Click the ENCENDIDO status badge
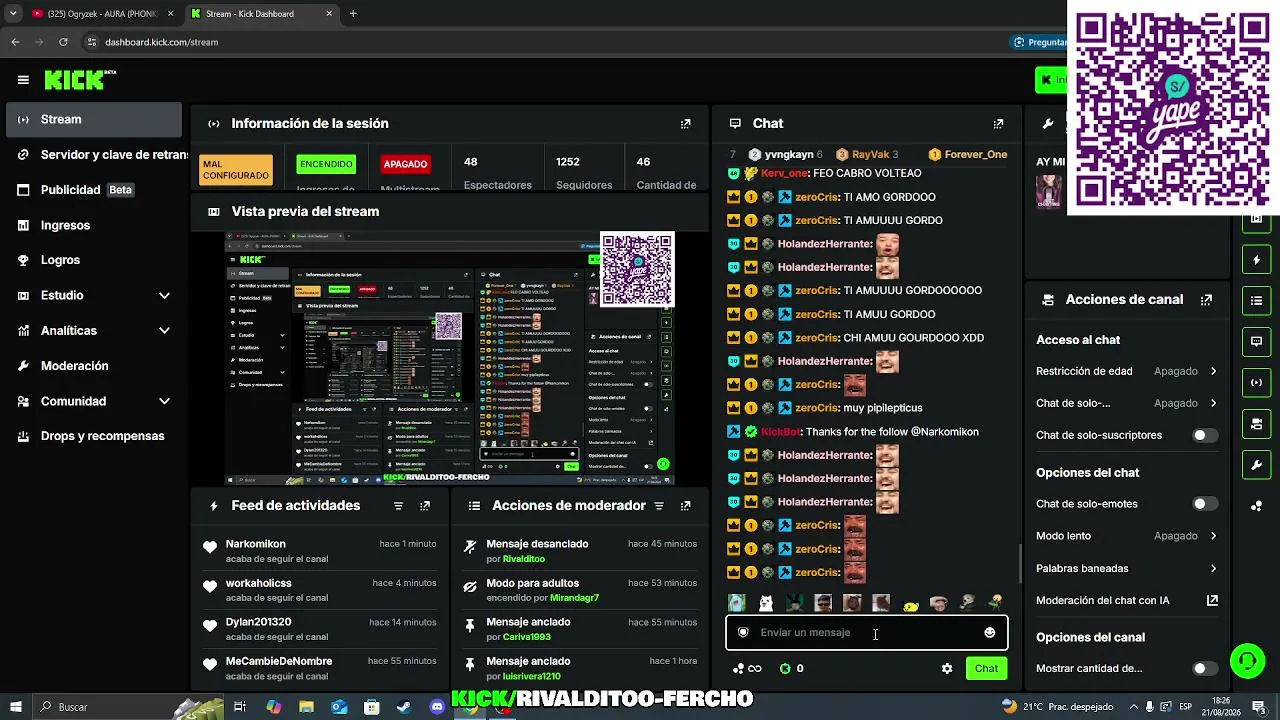The width and height of the screenshot is (1280, 720). click(326, 164)
